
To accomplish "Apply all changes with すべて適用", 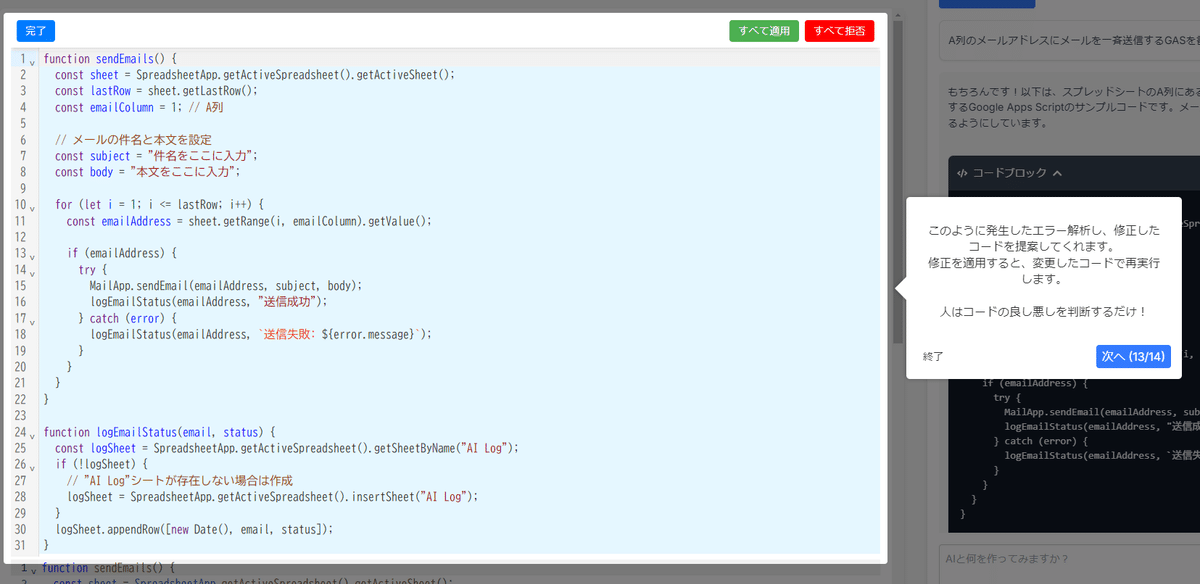I will coord(764,31).
